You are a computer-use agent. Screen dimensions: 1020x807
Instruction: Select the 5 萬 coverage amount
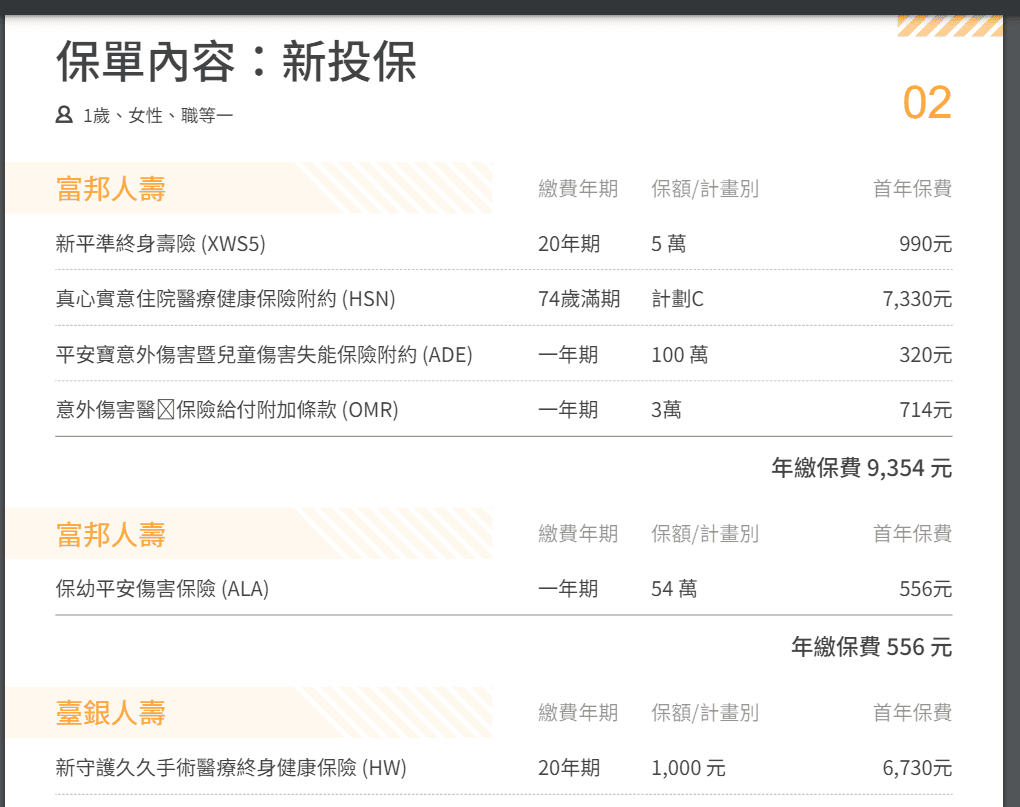tap(669, 244)
